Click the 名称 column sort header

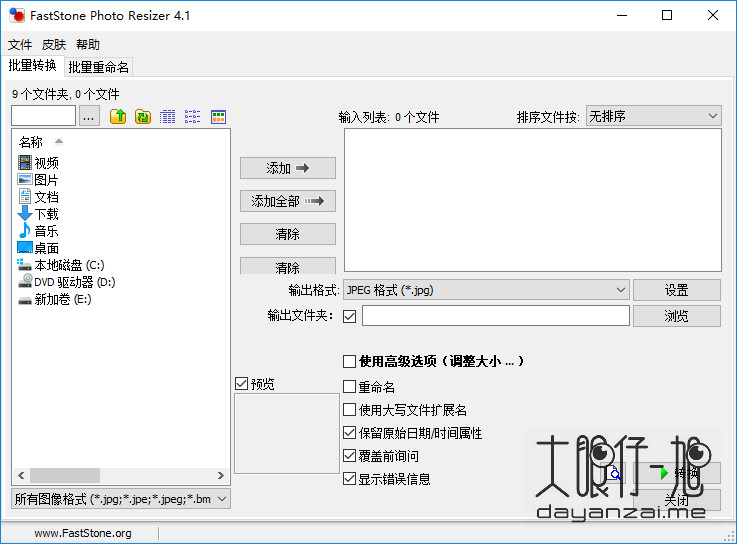pyautogui.click(x=31, y=142)
